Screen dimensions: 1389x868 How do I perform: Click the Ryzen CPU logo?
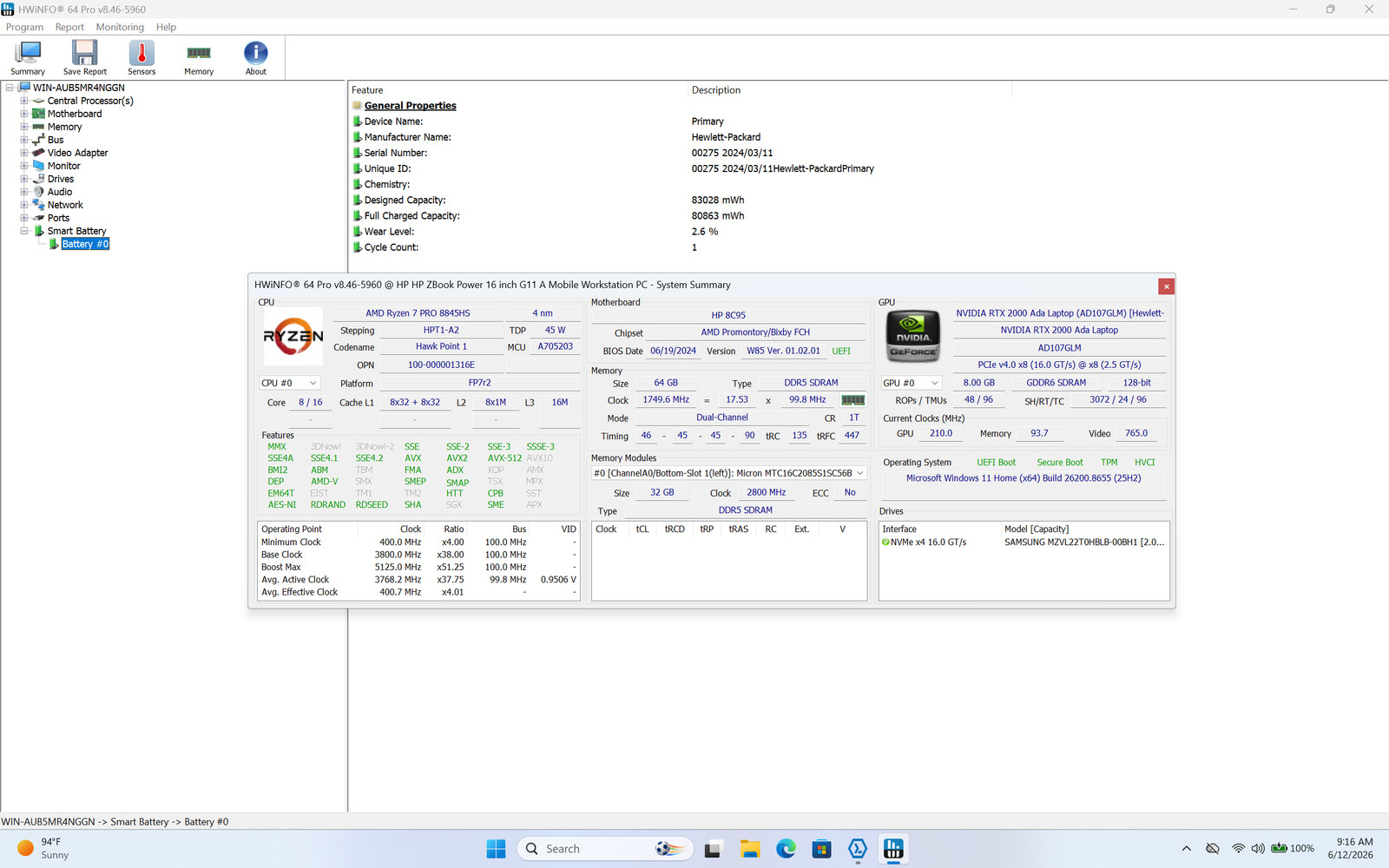point(293,336)
